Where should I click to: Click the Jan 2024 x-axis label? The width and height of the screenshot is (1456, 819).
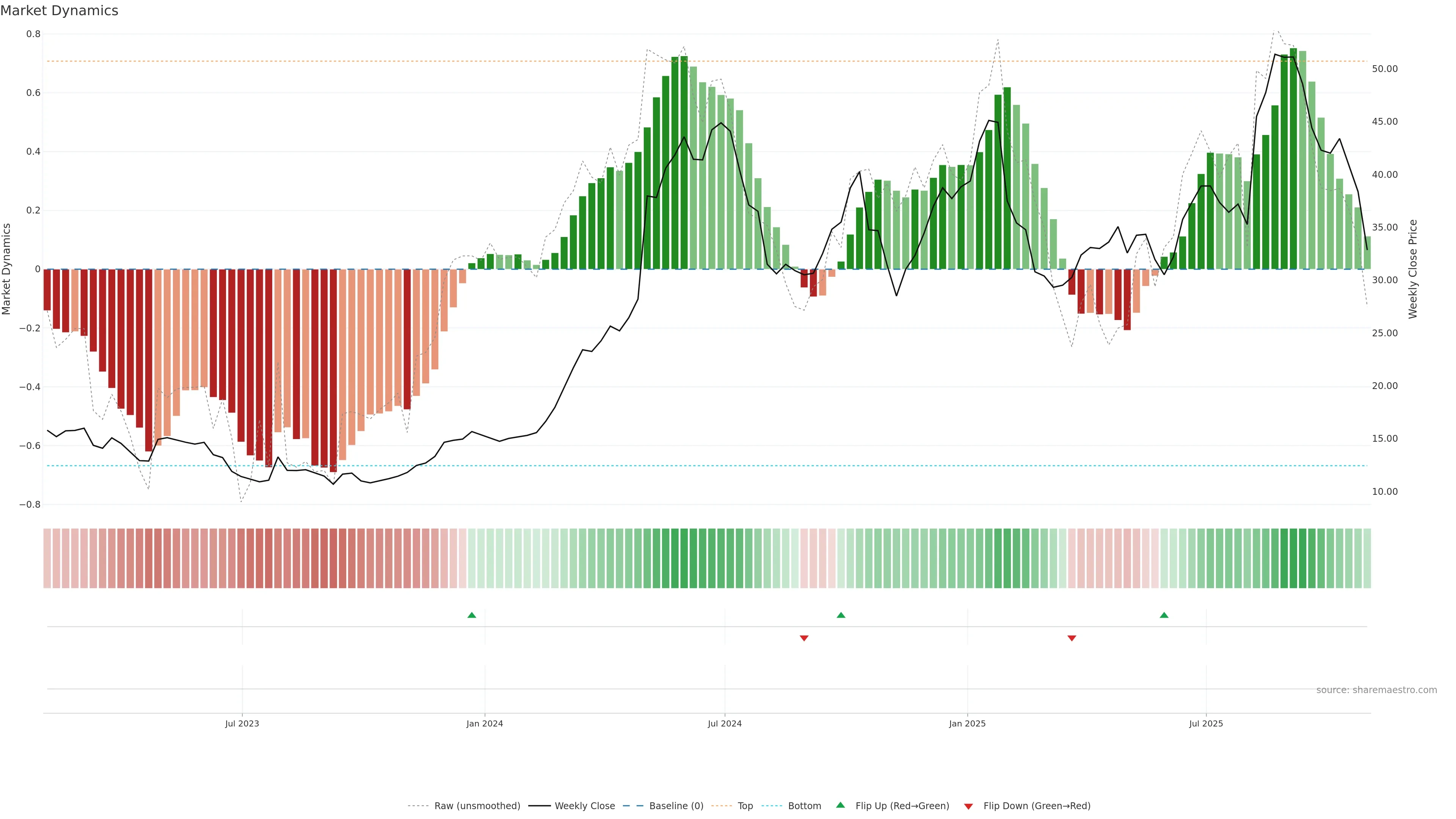[x=485, y=723]
